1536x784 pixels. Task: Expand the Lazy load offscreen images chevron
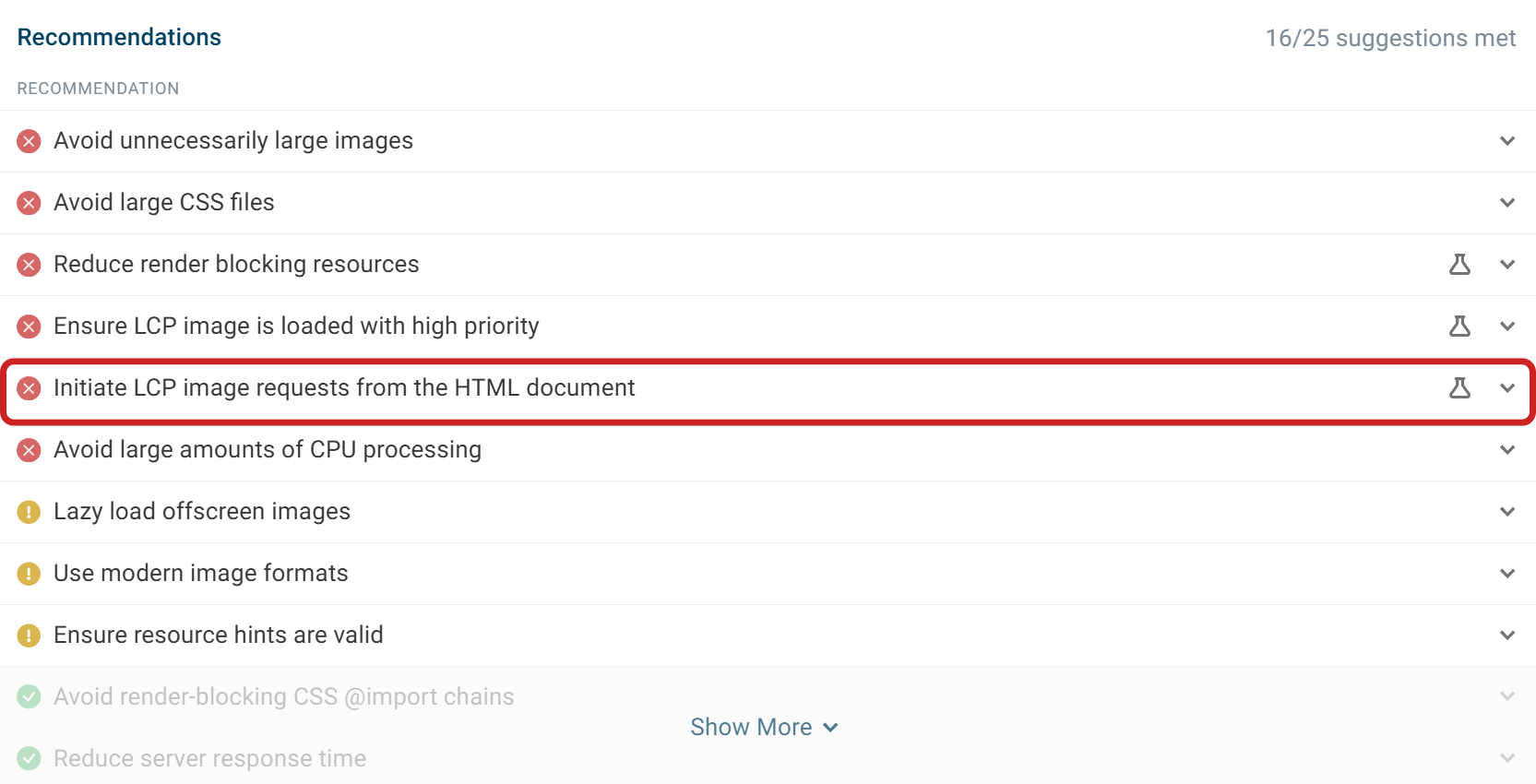click(1507, 512)
